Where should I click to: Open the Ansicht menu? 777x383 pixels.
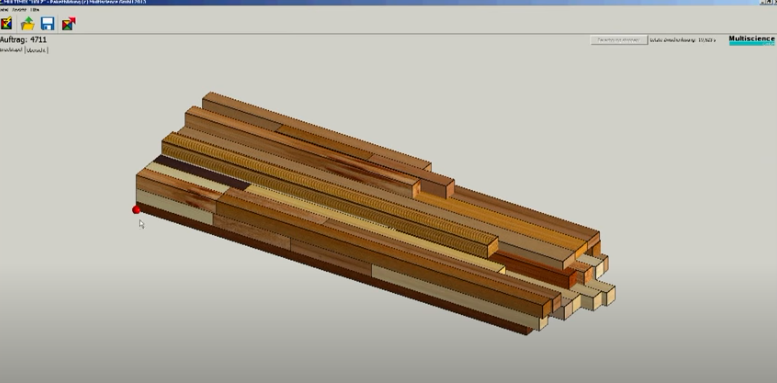18,9
